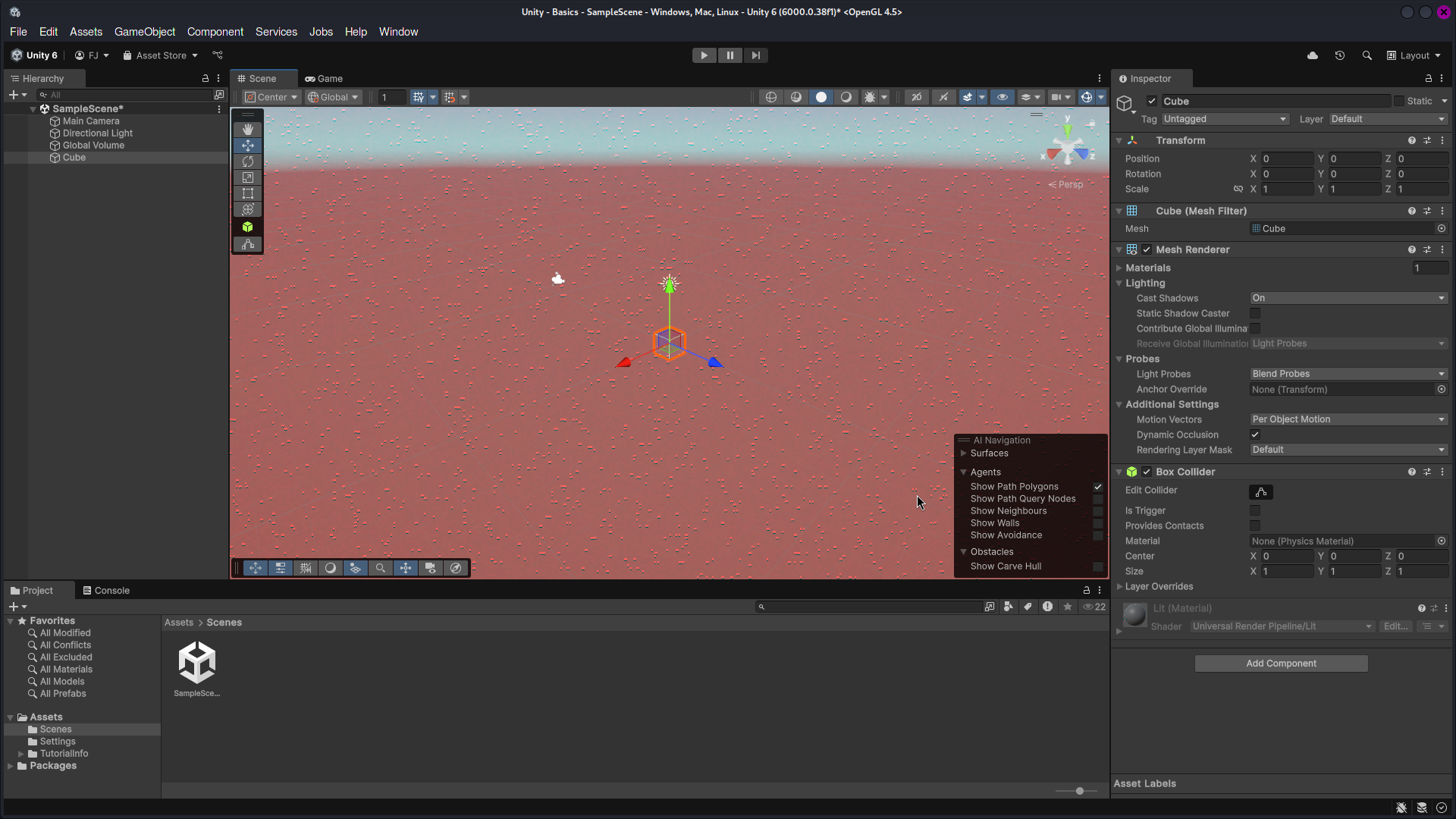Open the Cast Shadows dropdown

(1348, 298)
